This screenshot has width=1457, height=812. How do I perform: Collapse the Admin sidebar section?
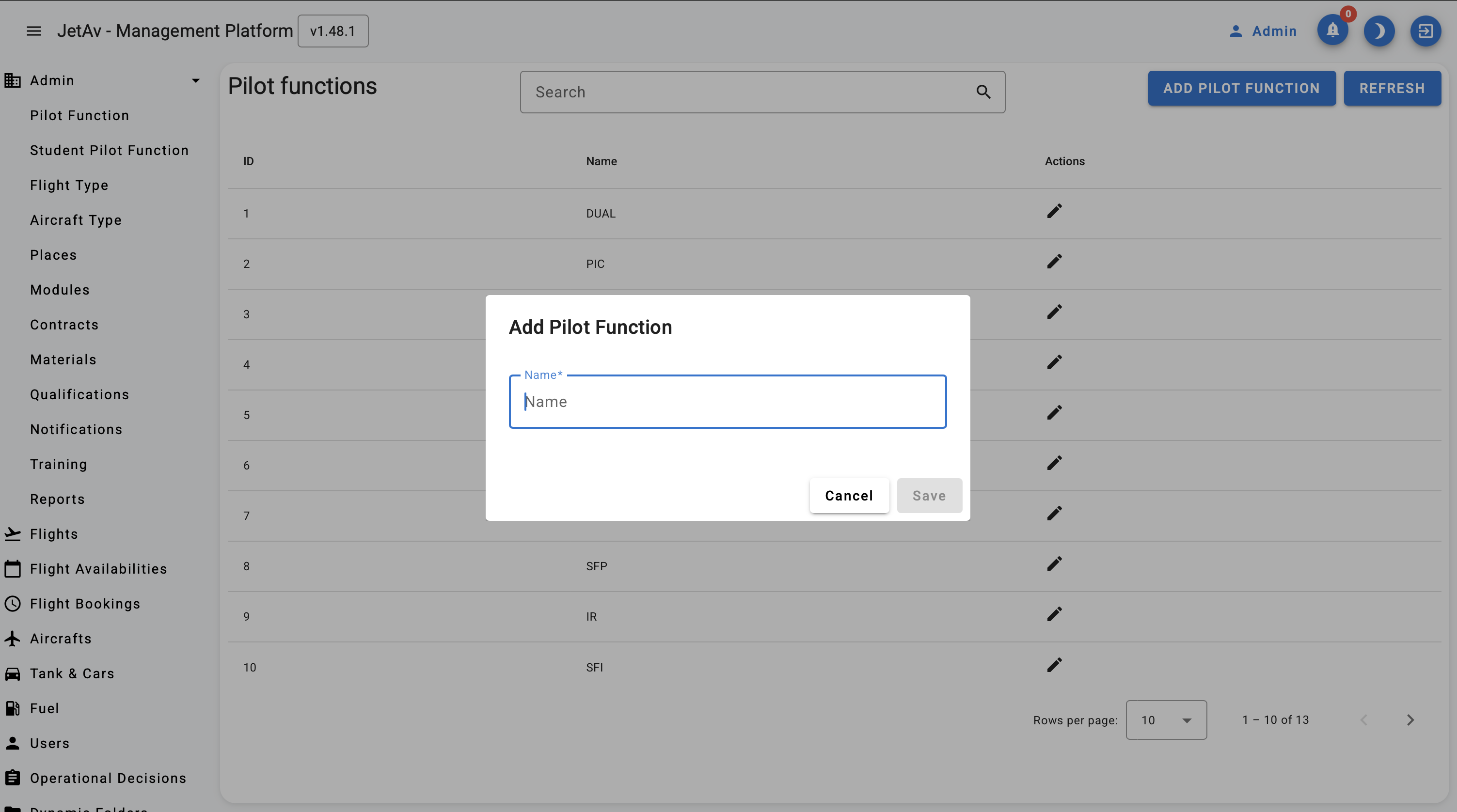(195, 81)
